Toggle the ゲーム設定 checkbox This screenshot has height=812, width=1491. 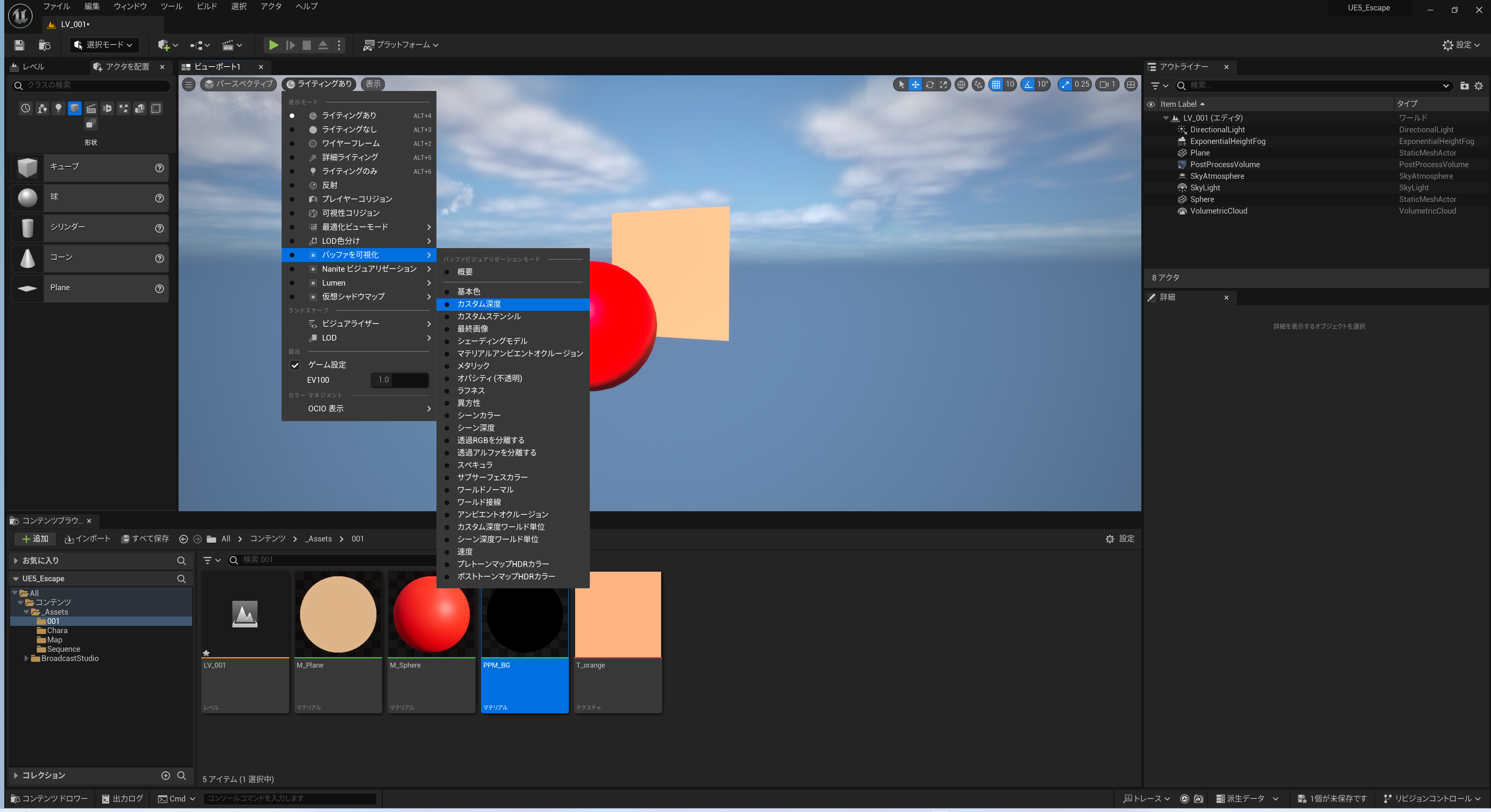click(x=295, y=365)
